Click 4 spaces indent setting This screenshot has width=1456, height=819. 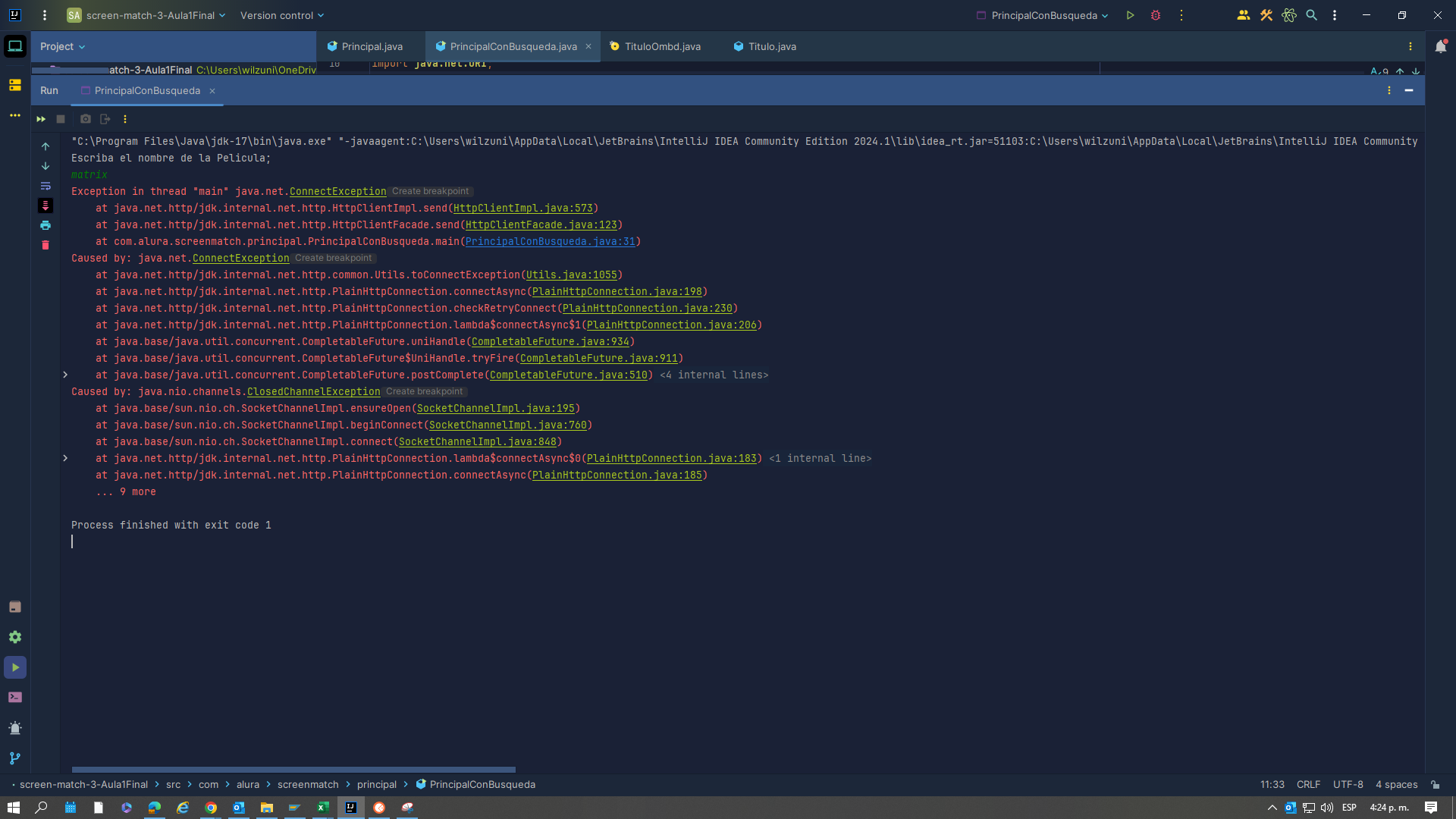[x=1397, y=785]
